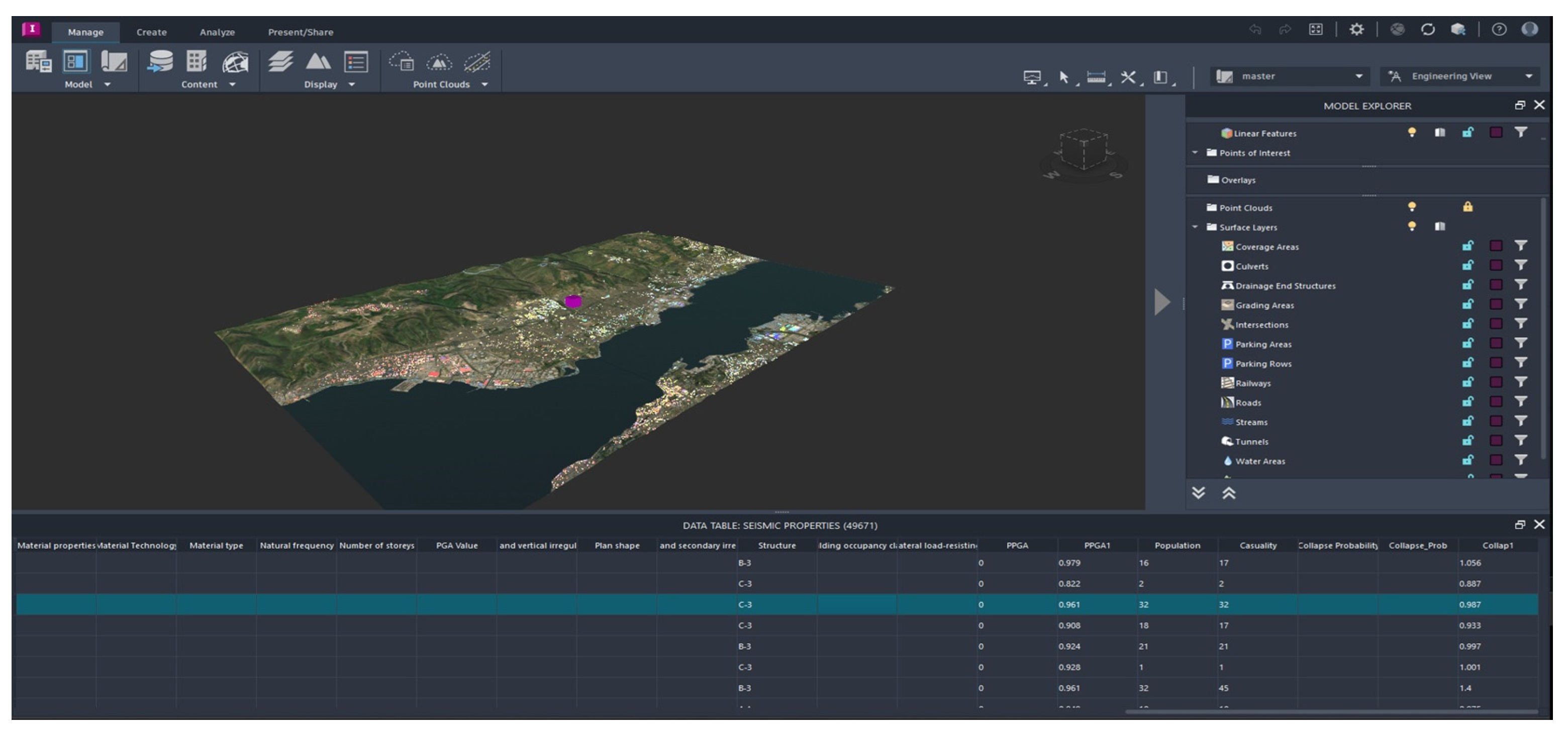
Task: Expand all using double-down chevron
Action: pos(1198,493)
